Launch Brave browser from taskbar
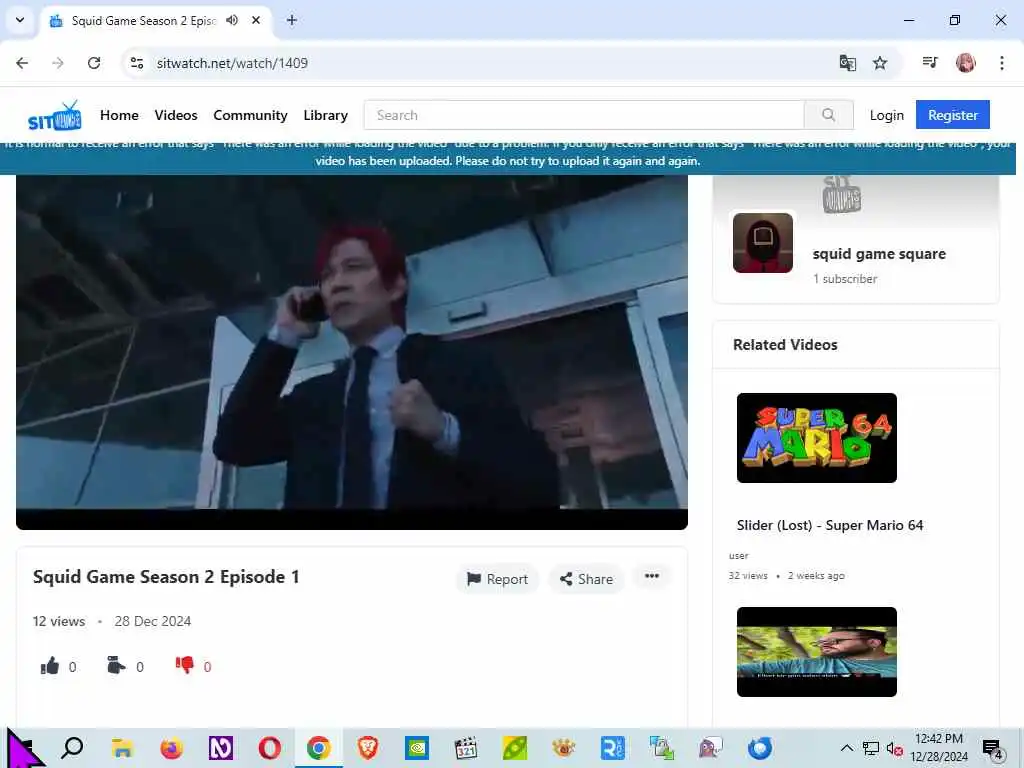The image size is (1024, 768). pos(368,748)
